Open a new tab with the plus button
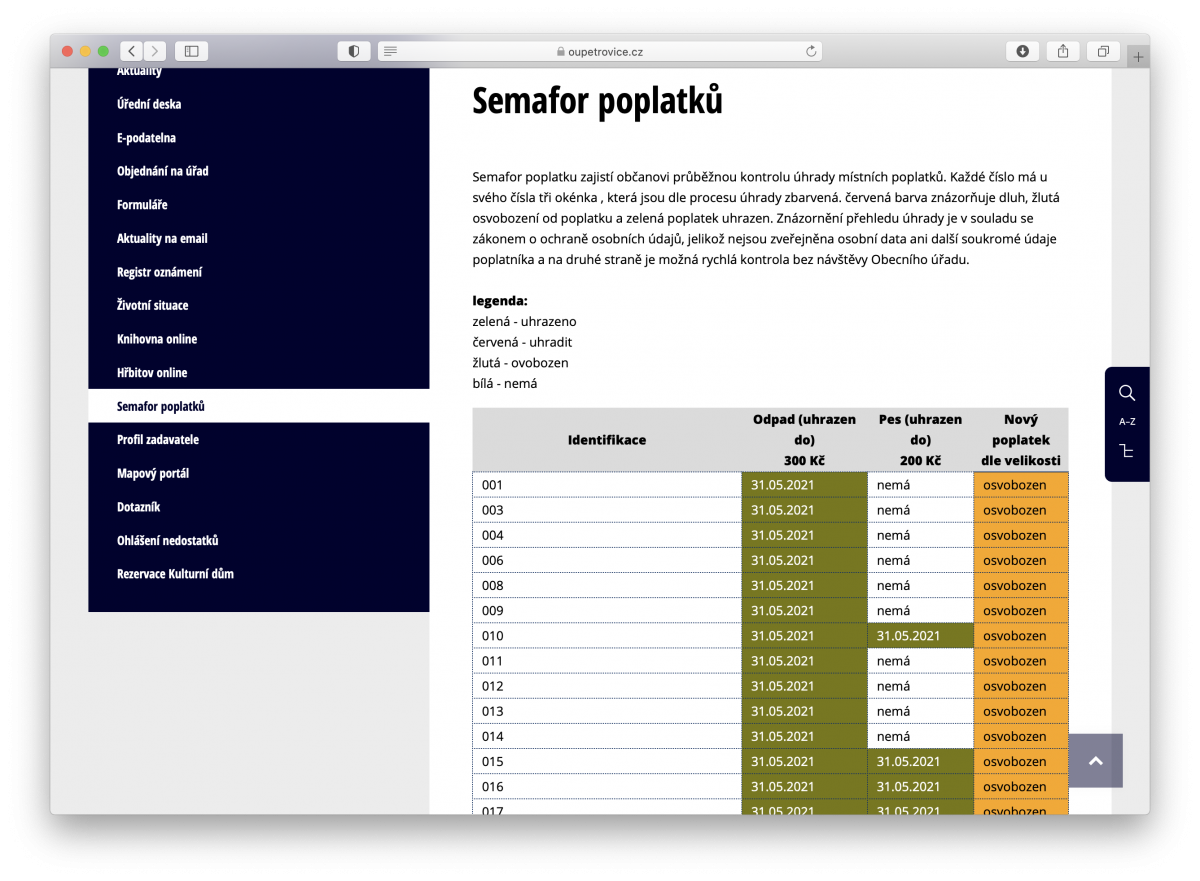This screenshot has width=1200, height=881. point(1138,55)
